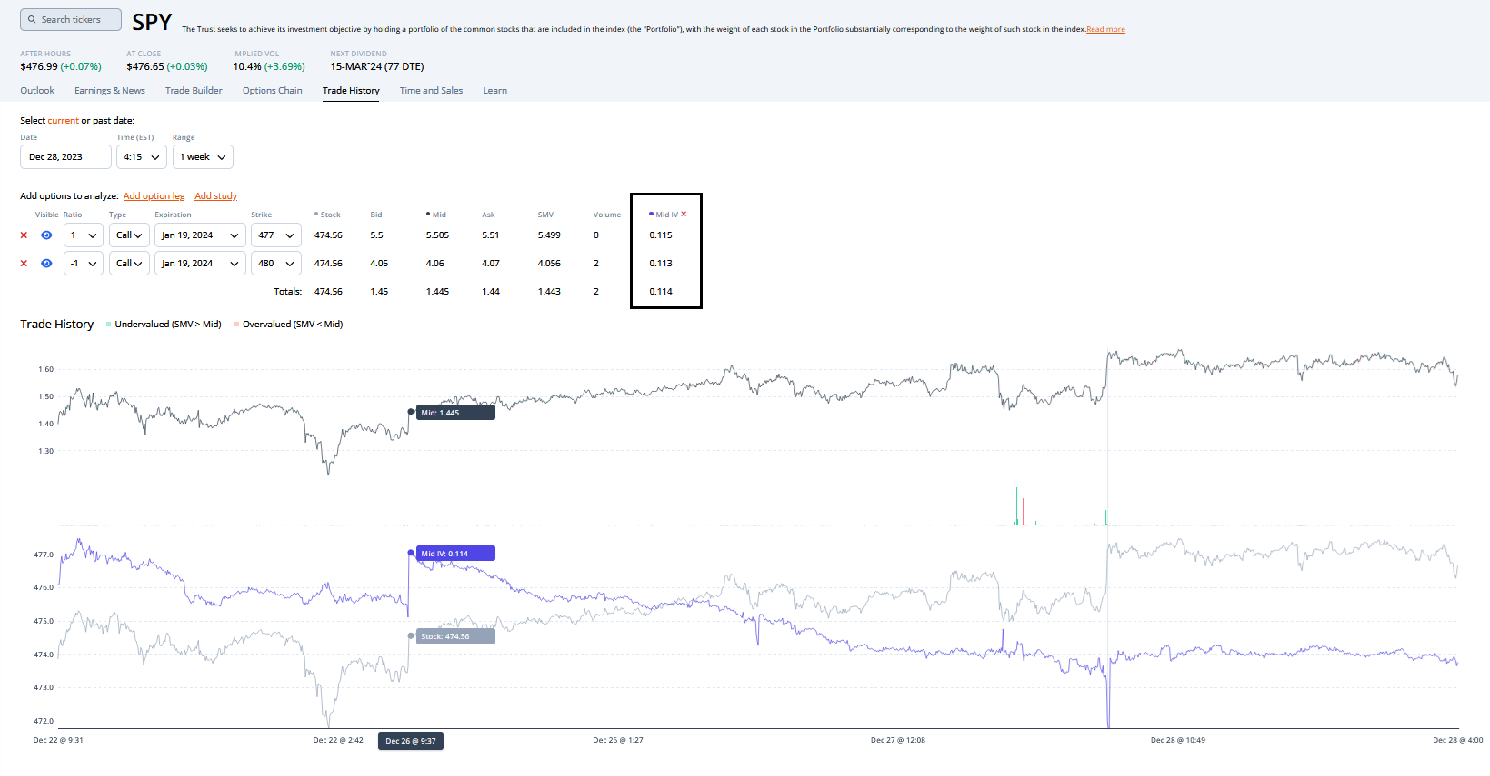Click the Volume column header
1490x776 pixels.
[607, 214]
